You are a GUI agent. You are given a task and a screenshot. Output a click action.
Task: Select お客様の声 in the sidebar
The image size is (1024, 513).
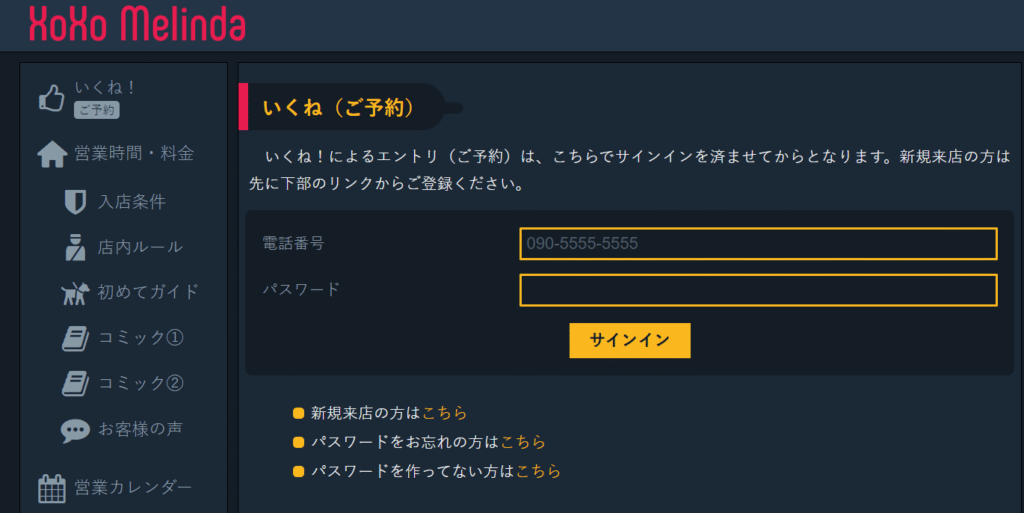click(x=140, y=429)
